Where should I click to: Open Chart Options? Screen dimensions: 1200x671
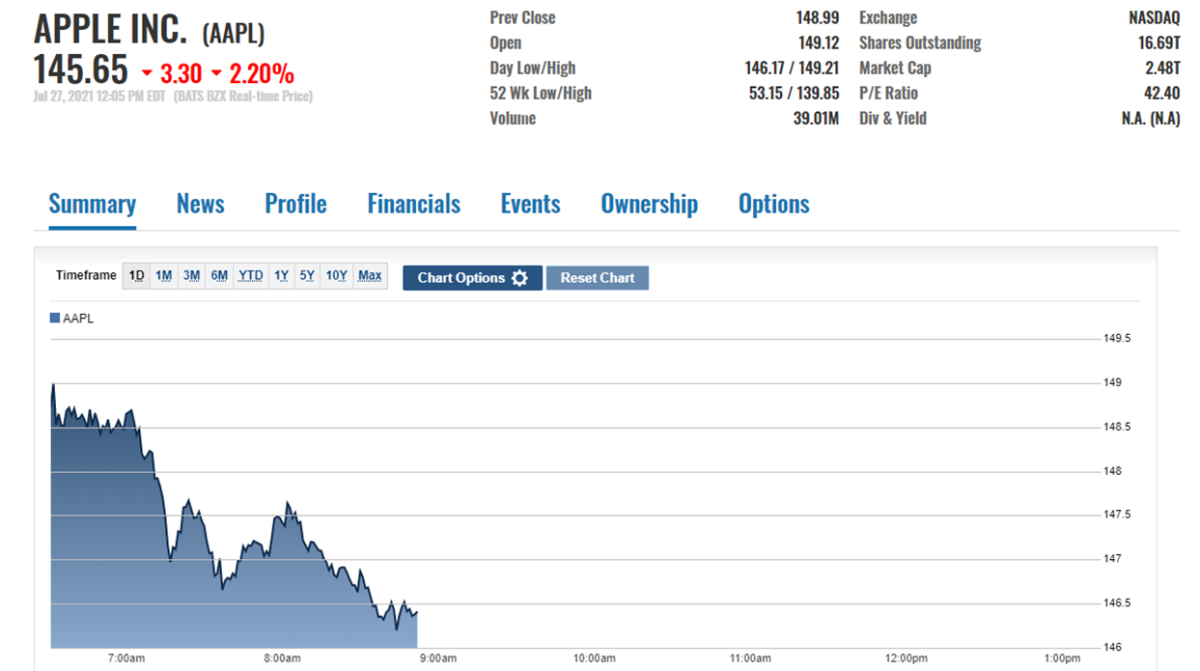[472, 278]
